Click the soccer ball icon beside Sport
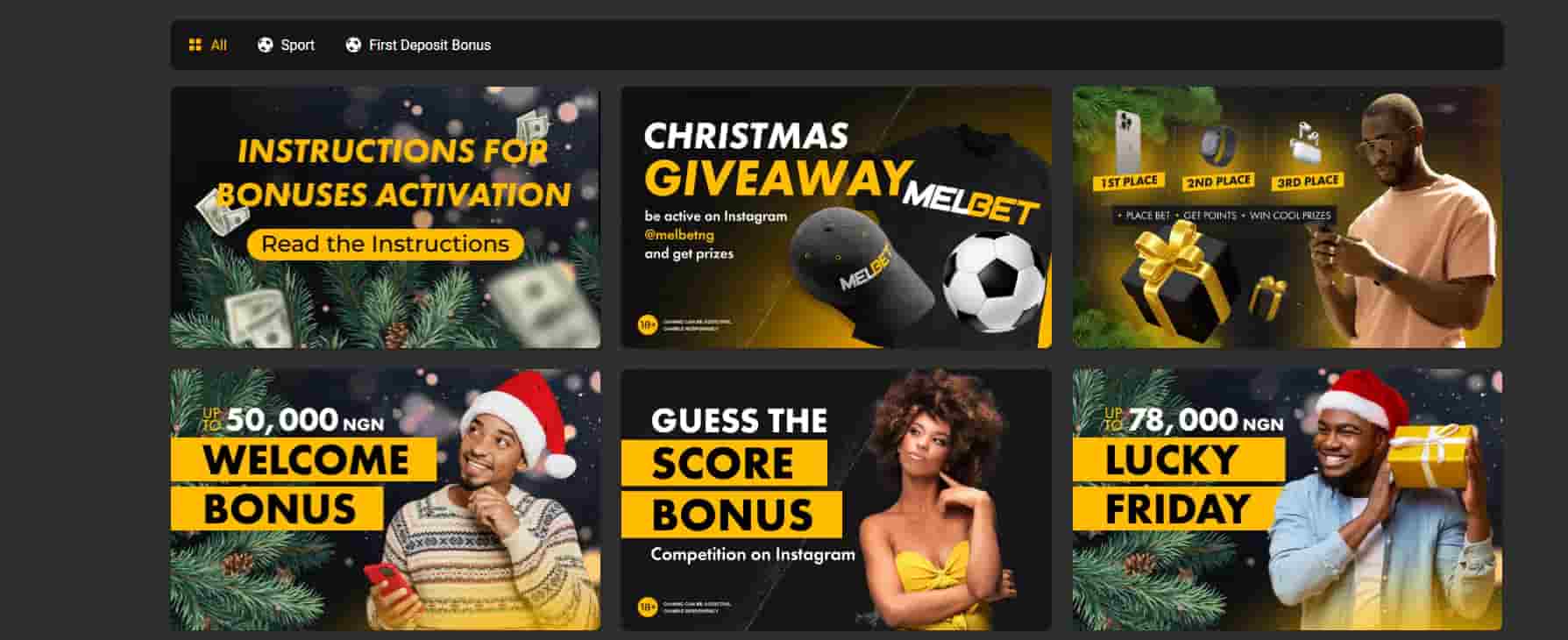Screen dimensions: 1568x640 tap(265, 45)
